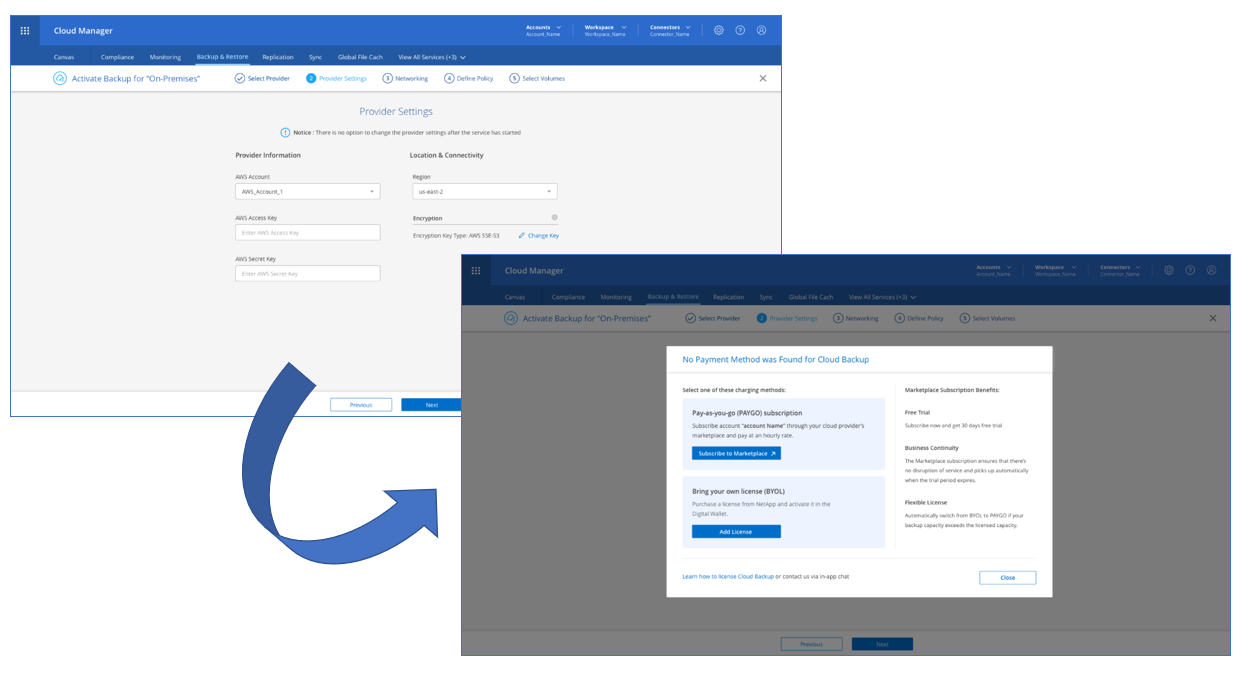Click the Activate Backup cloud icon in the undimmed window
Viewport: 1254px width, 685px height.
point(60,78)
